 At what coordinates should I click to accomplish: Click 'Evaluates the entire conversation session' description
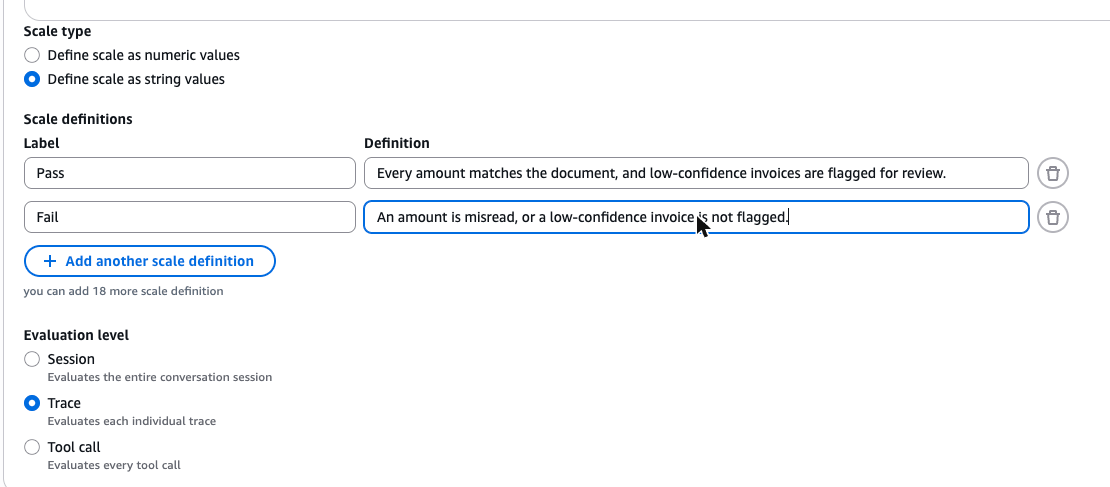tap(159, 377)
